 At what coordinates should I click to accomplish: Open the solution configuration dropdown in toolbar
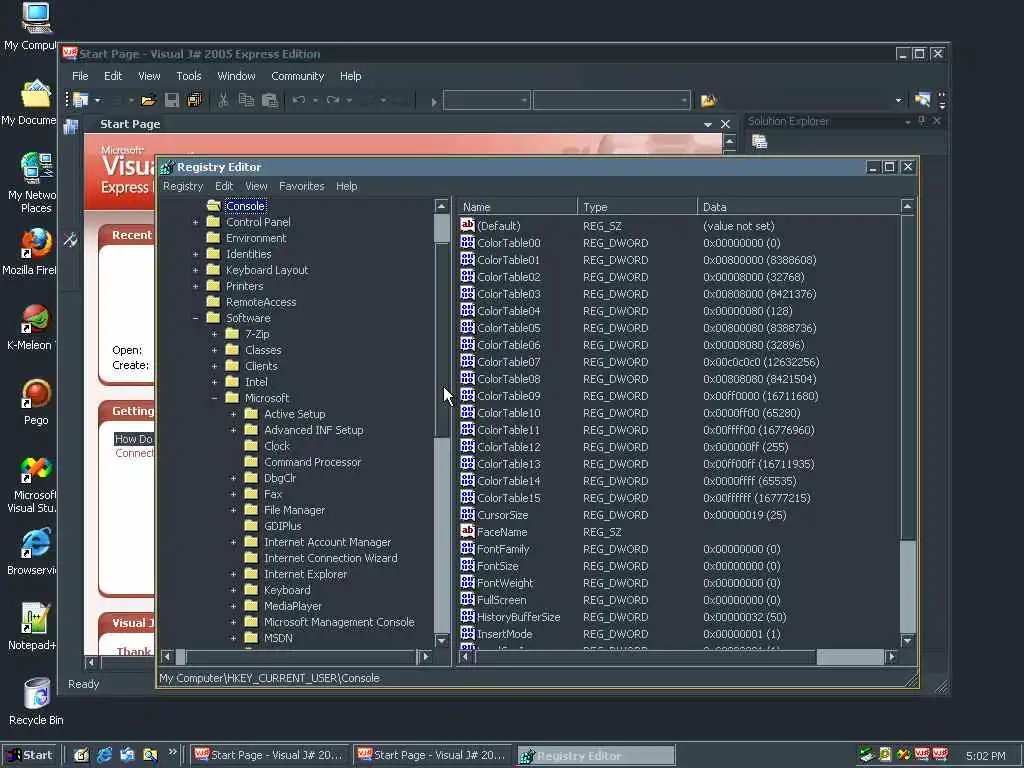pyautogui.click(x=487, y=100)
